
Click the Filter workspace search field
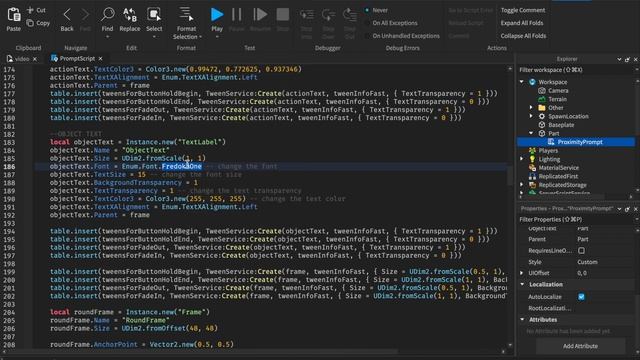tap(576, 70)
